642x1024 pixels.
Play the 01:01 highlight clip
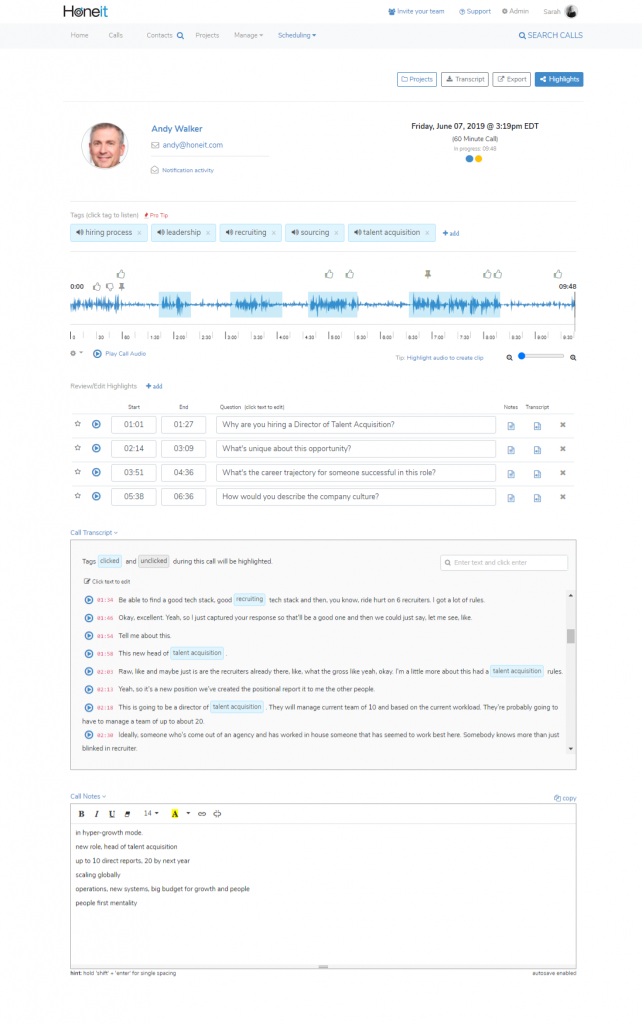(96, 424)
